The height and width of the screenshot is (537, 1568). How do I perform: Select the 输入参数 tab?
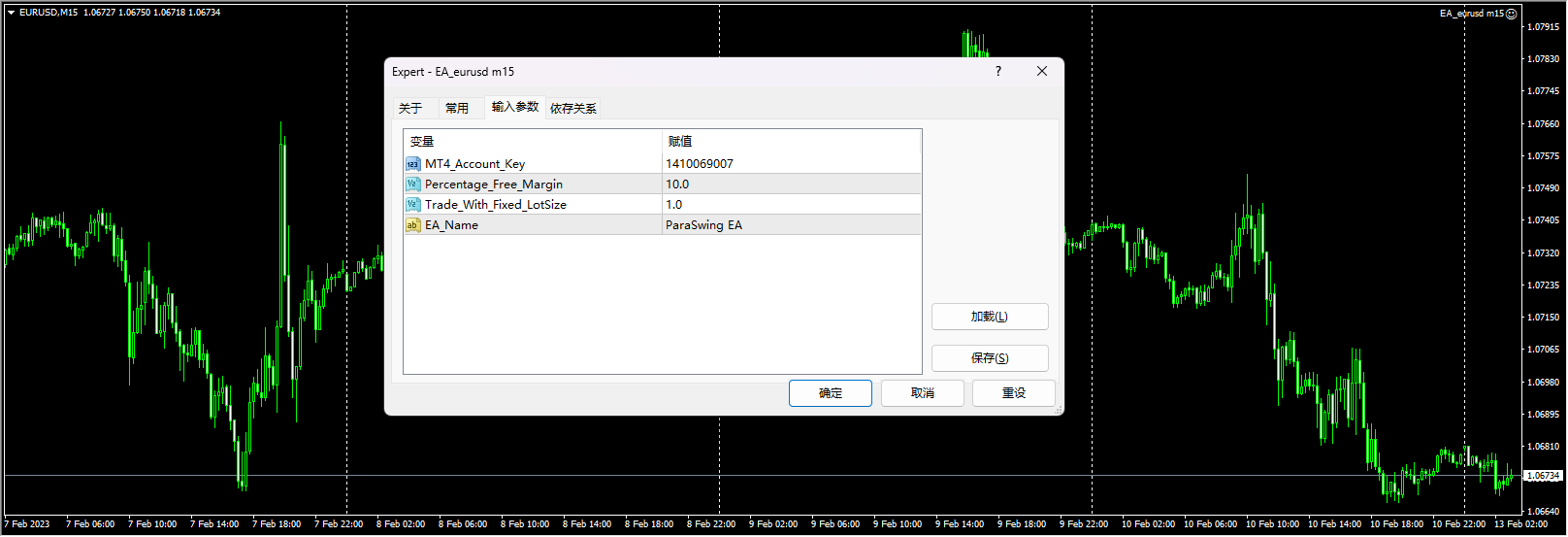(514, 107)
